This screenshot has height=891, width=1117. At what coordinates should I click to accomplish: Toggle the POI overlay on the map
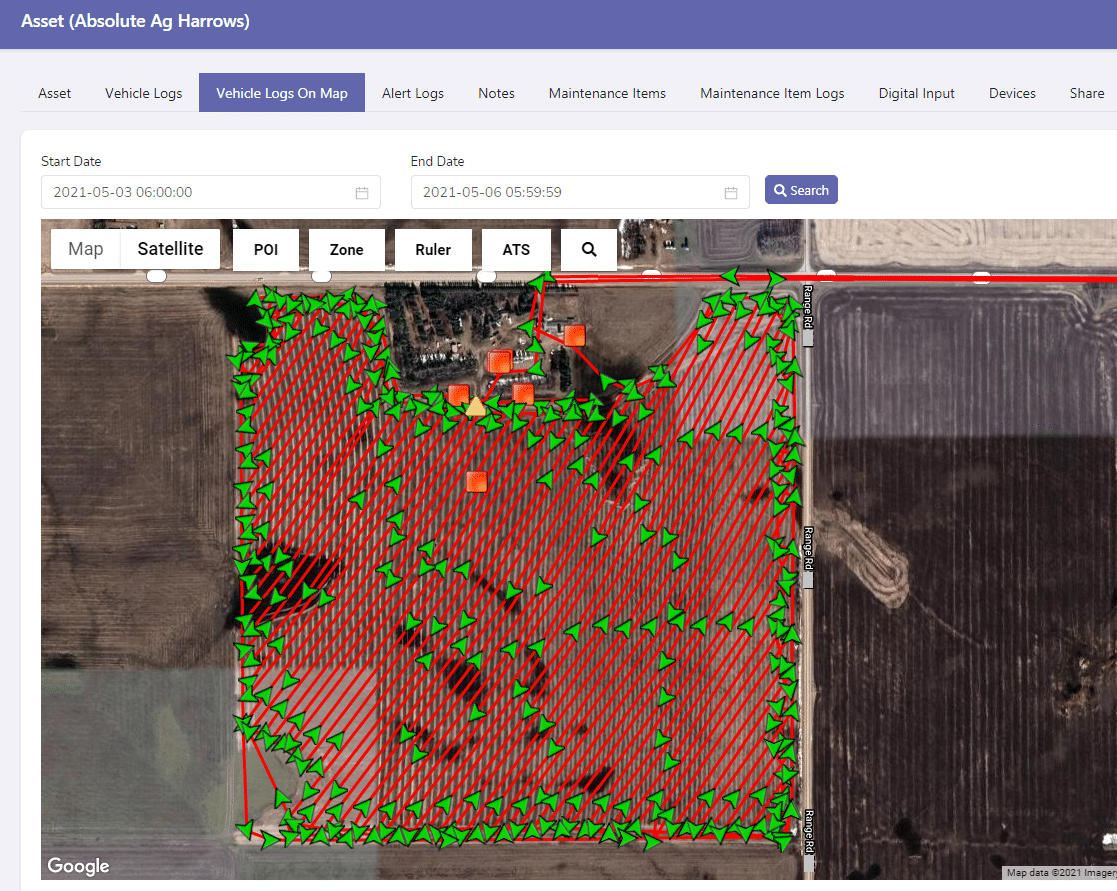tap(265, 249)
